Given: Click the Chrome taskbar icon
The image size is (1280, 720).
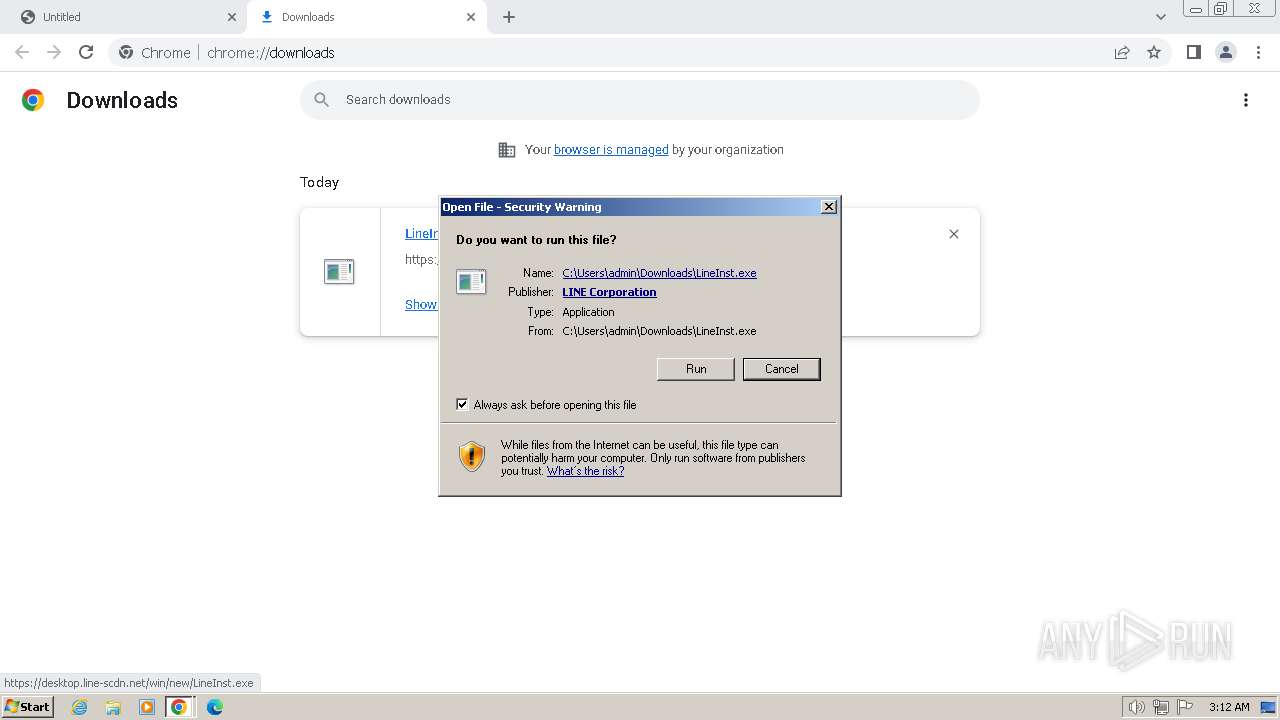Looking at the screenshot, I should coord(179,707).
